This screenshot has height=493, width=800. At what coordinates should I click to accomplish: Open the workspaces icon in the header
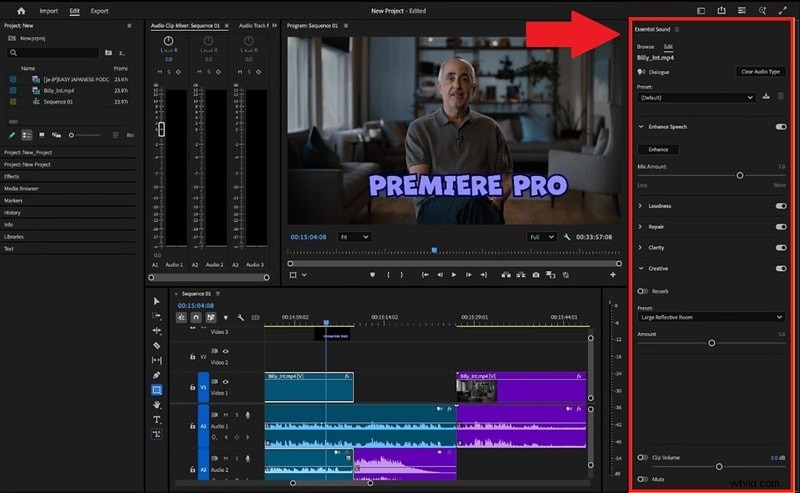(x=701, y=10)
